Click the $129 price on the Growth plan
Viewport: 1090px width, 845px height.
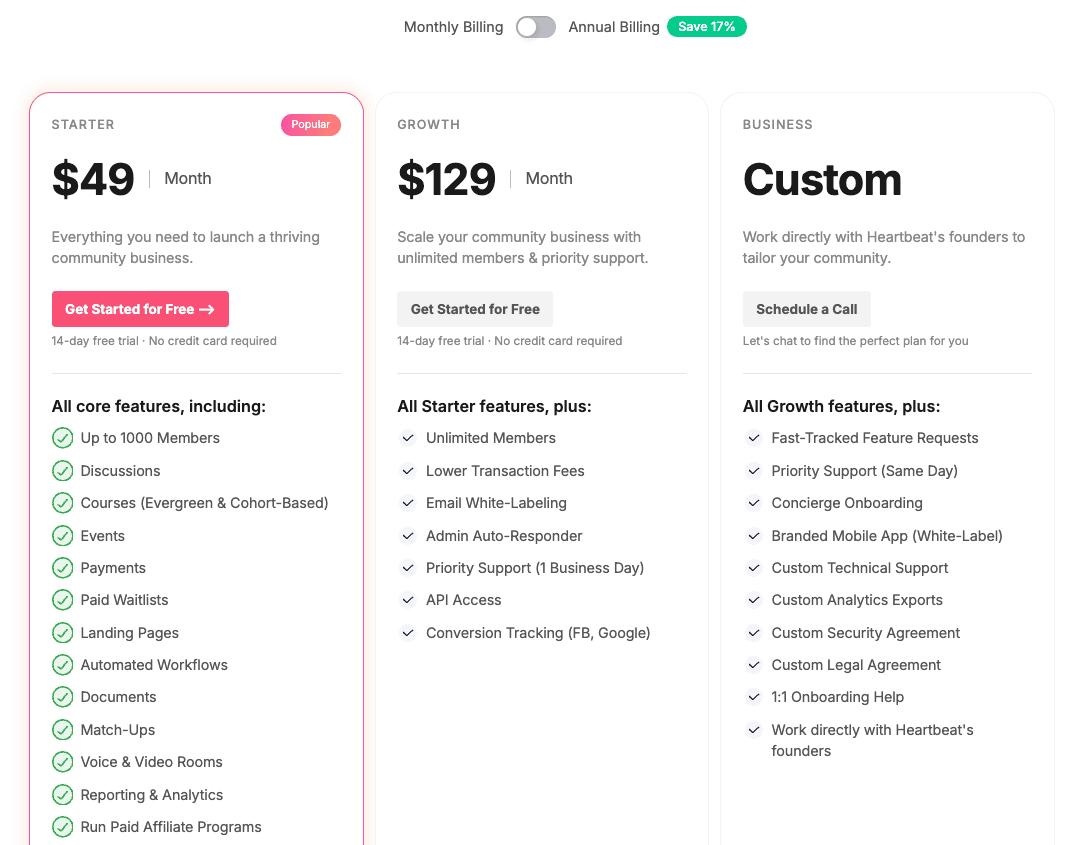(x=447, y=179)
